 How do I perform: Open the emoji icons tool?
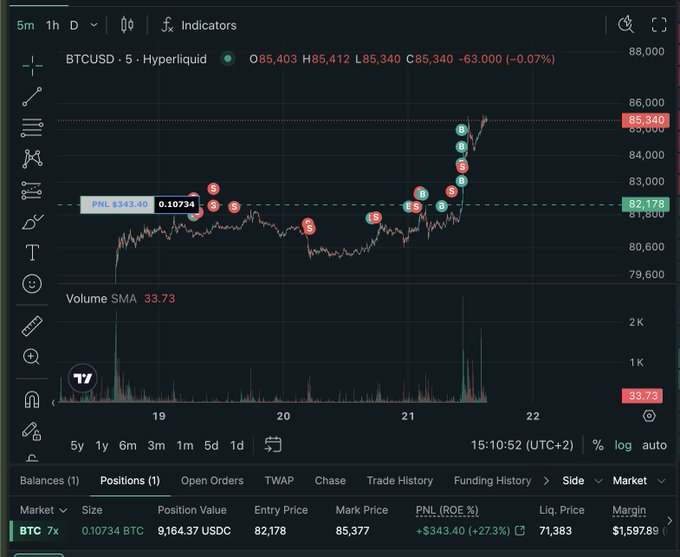pos(32,284)
